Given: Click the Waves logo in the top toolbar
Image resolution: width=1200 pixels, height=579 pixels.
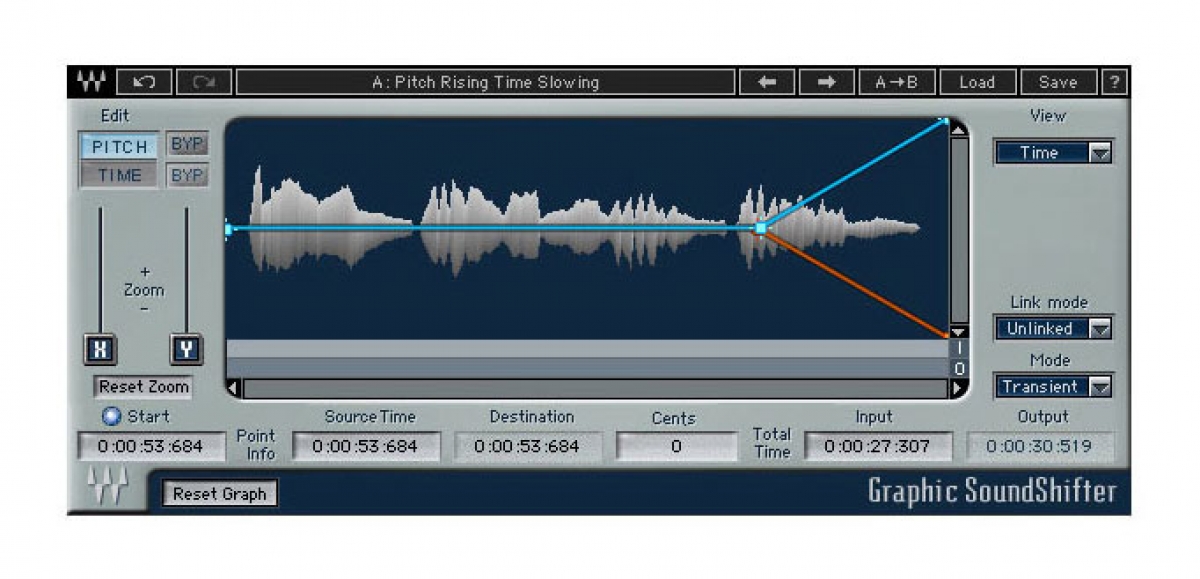Looking at the screenshot, I should coord(91,82).
